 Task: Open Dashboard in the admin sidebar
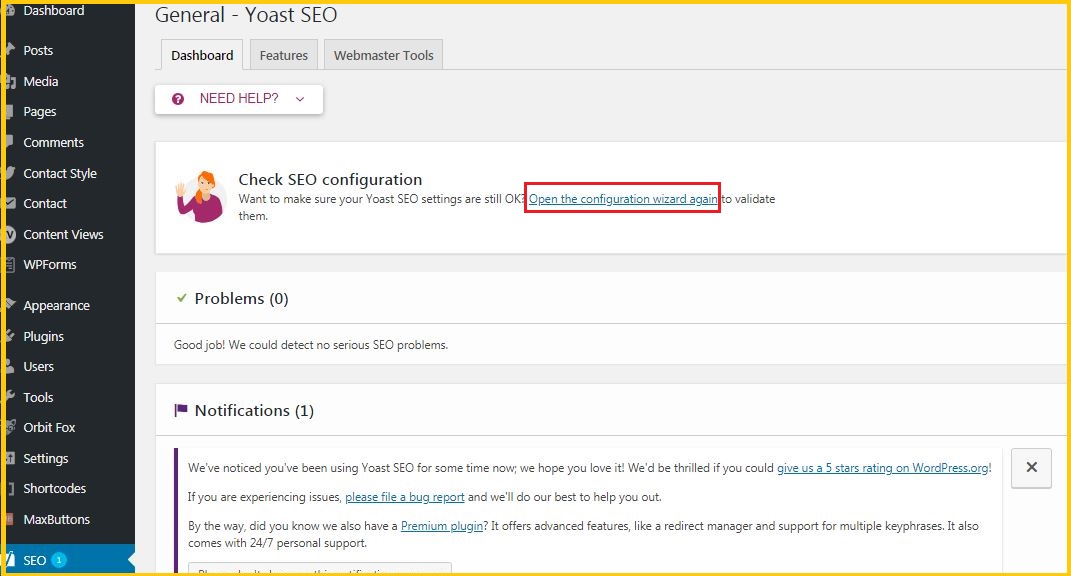[53, 10]
